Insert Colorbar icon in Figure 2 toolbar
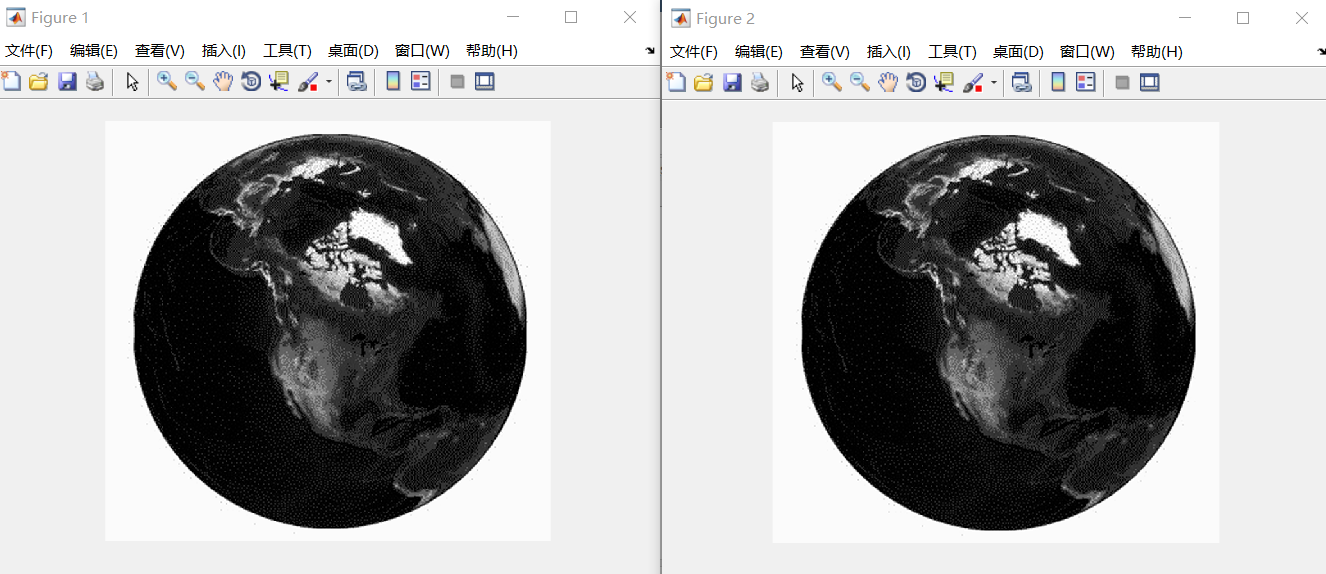The width and height of the screenshot is (1326, 574). tap(1058, 82)
